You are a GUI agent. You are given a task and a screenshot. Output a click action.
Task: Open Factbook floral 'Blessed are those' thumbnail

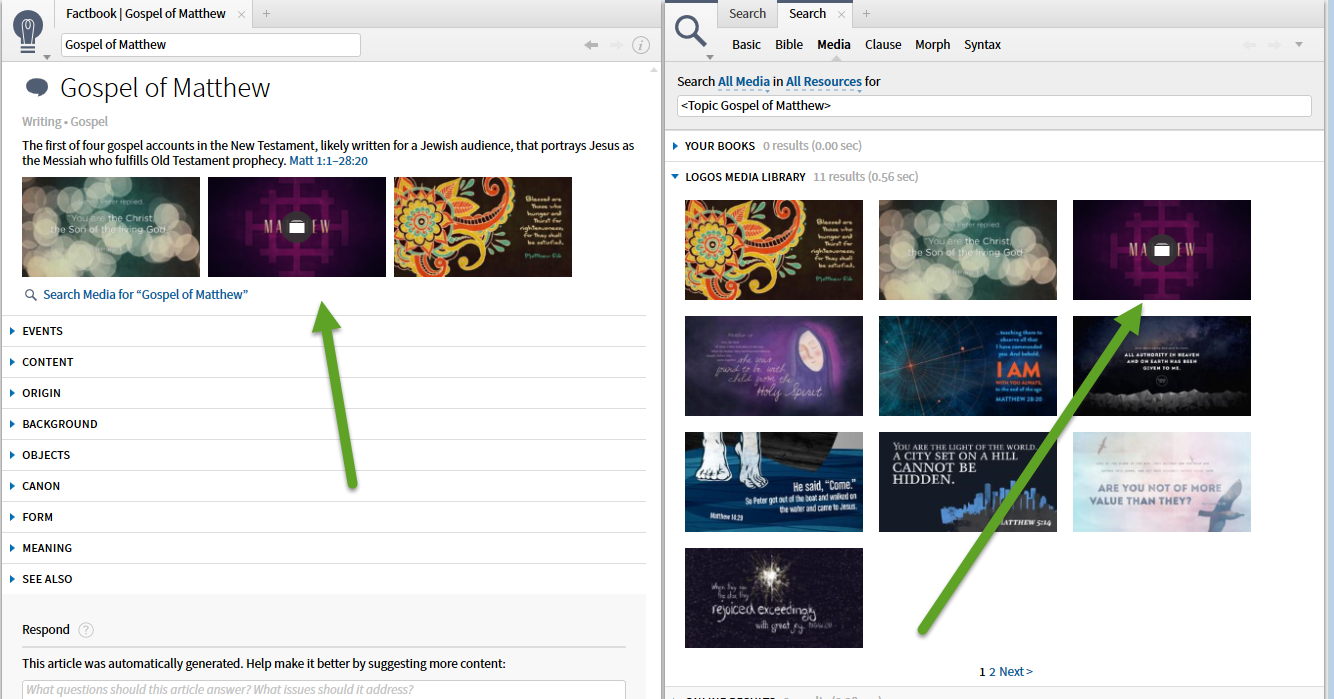click(483, 227)
